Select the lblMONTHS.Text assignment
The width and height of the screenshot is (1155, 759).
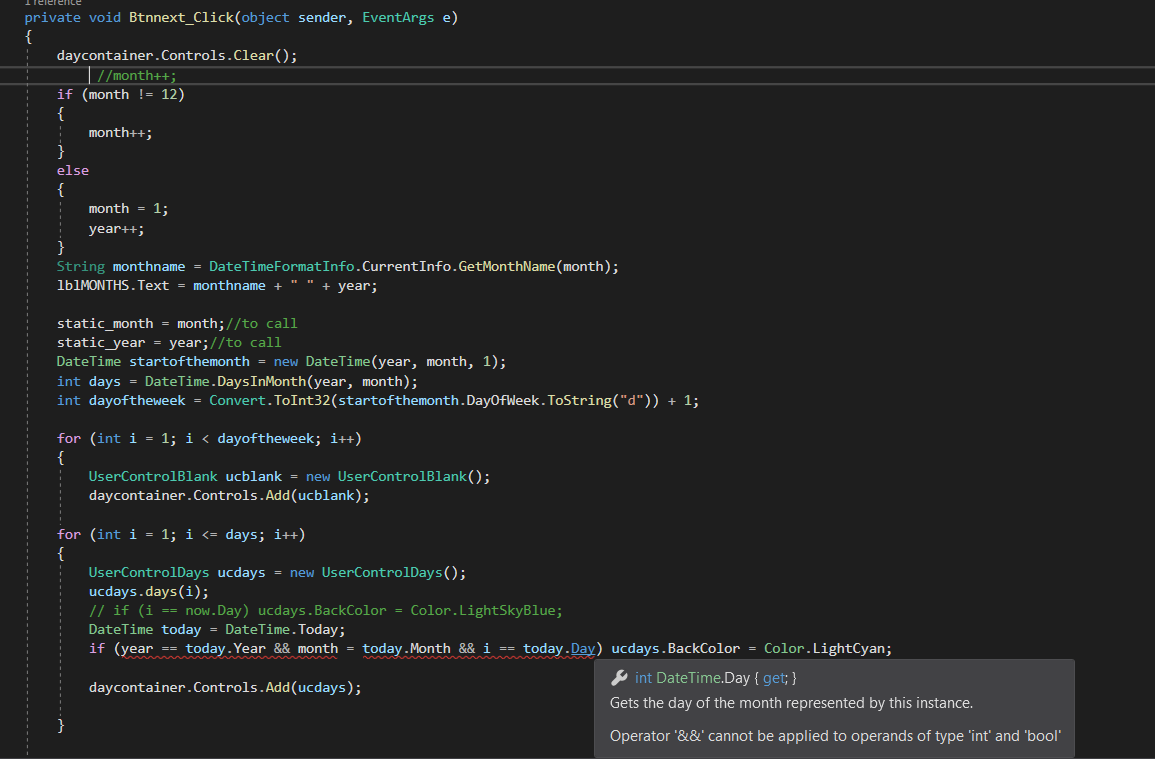click(x=113, y=285)
